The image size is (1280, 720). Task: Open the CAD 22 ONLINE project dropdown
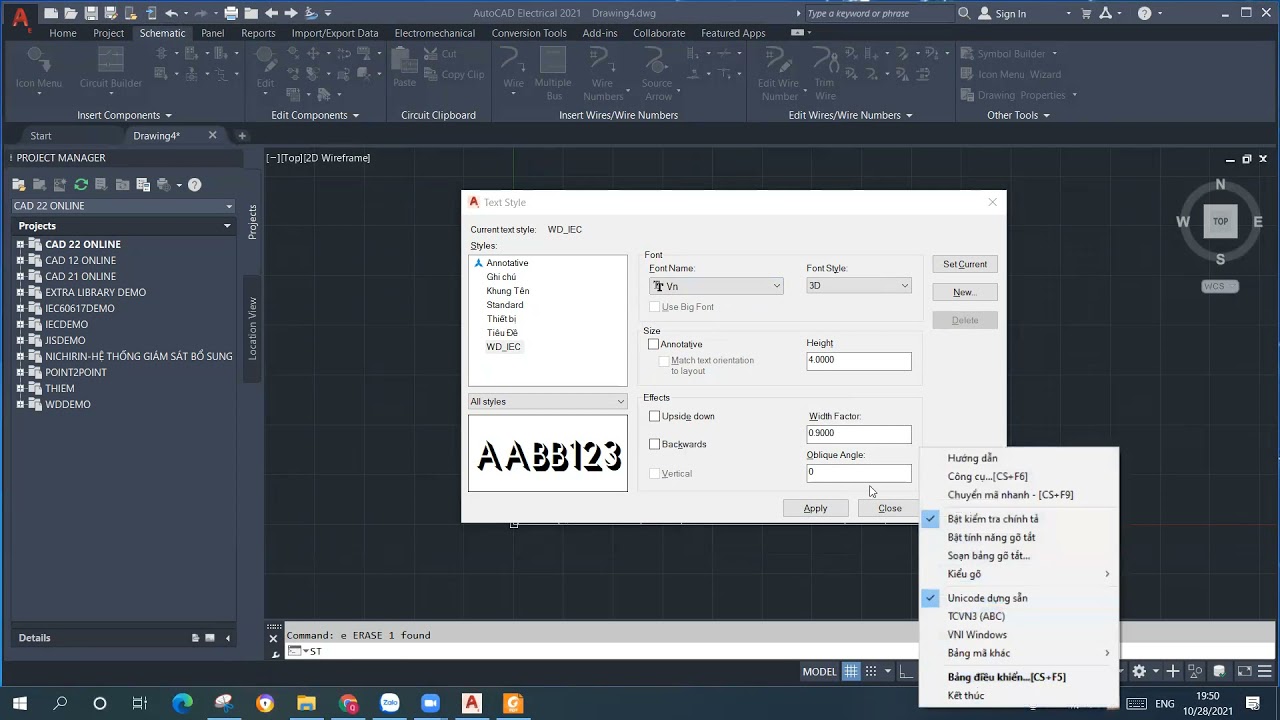tap(123, 206)
